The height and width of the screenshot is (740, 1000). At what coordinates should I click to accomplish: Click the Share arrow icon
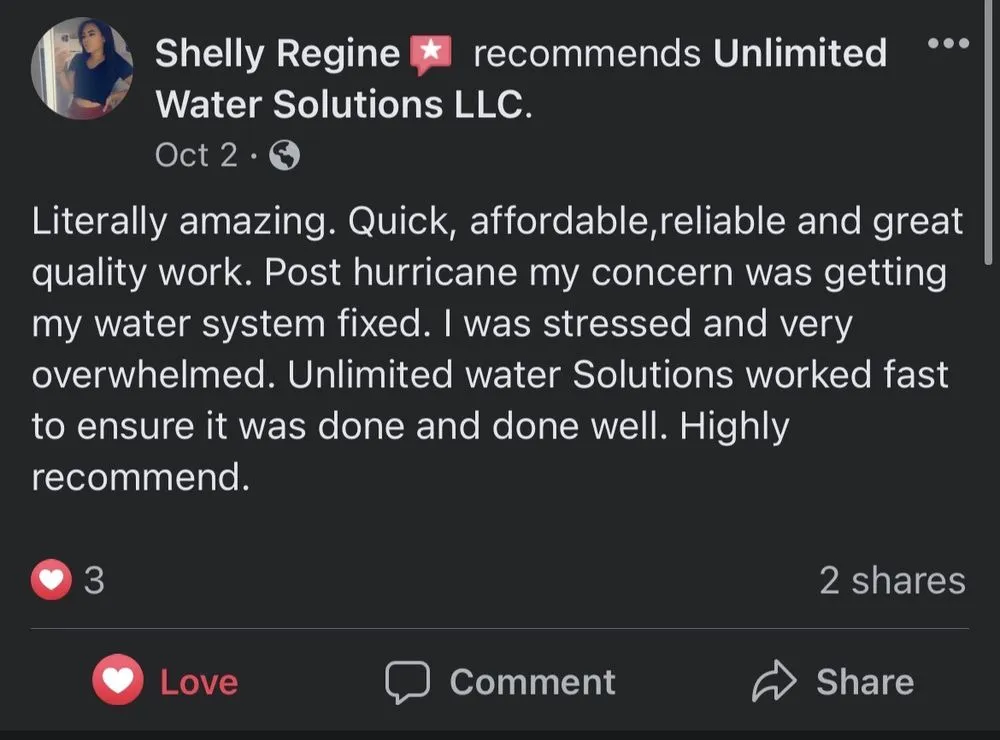point(775,681)
